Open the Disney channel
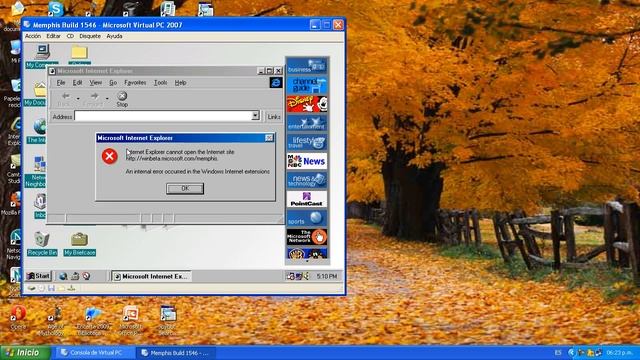 pyautogui.click(x=307, y=104)
